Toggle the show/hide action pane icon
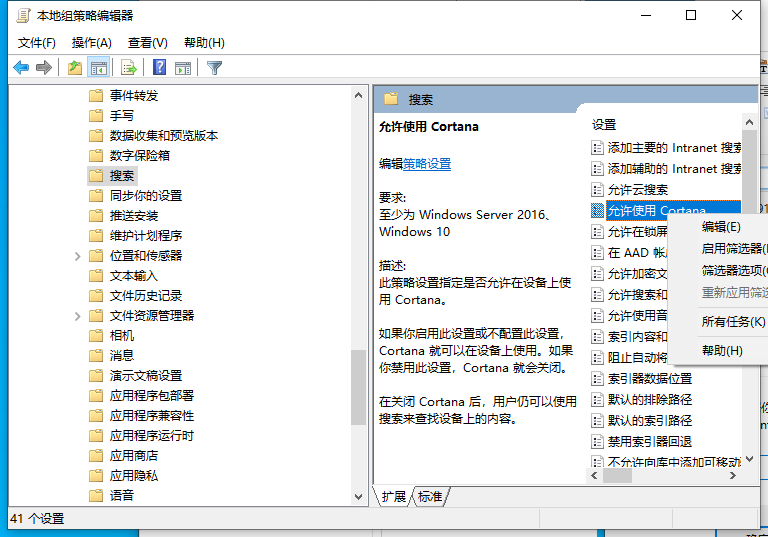 [183, 68]
